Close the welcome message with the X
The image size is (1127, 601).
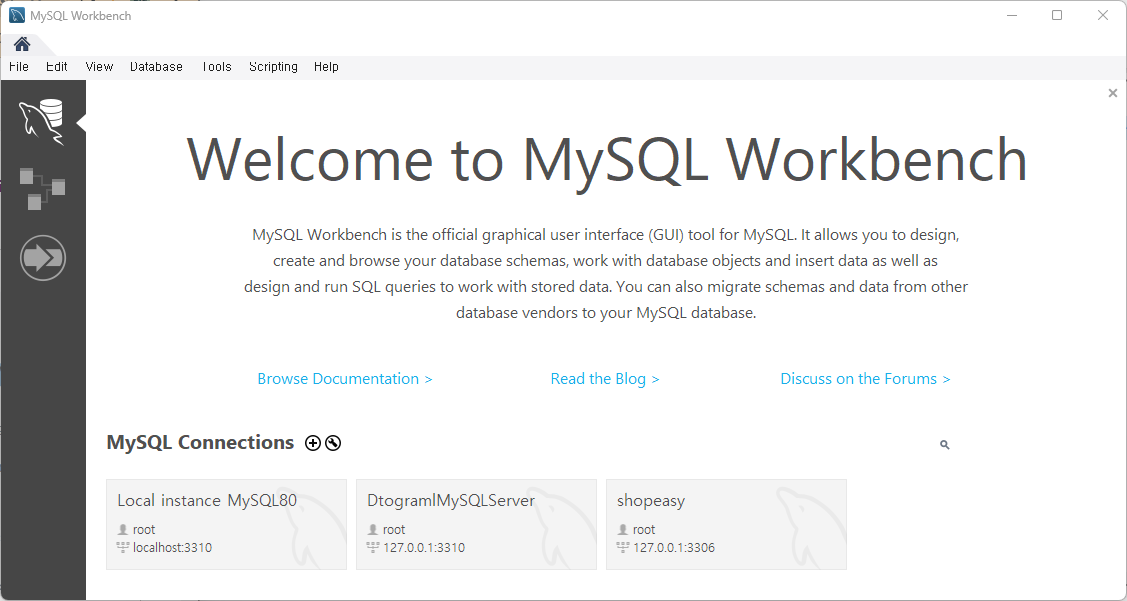click(1113, 93)
